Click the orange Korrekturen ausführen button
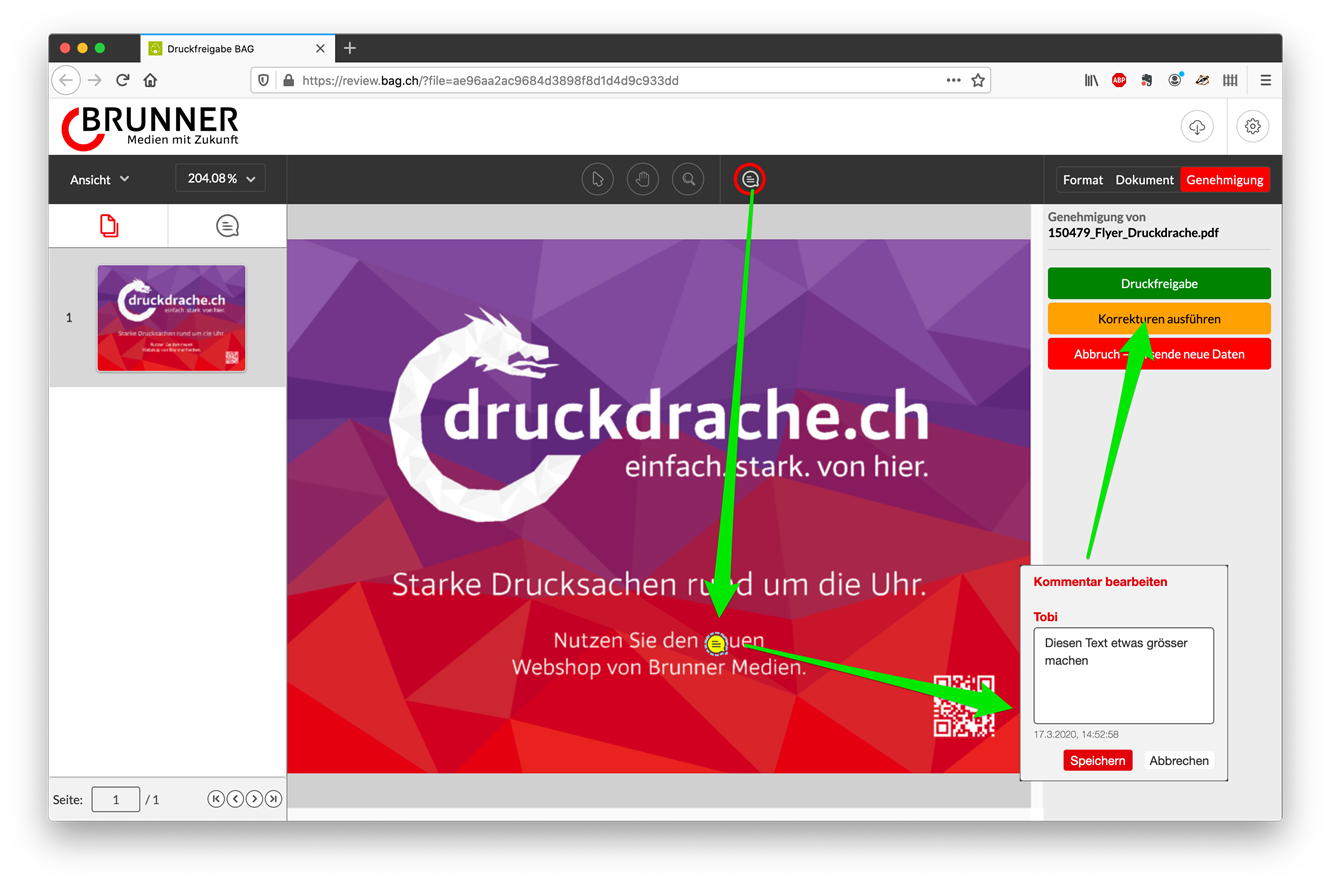Screen dimensions: 1331x886 click(x=1159, y=319)
